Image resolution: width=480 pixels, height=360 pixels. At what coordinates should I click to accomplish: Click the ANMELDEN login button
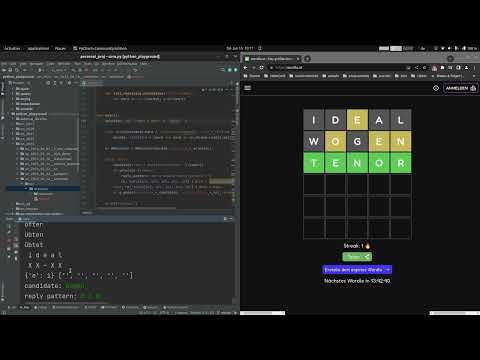pos(461,88)
